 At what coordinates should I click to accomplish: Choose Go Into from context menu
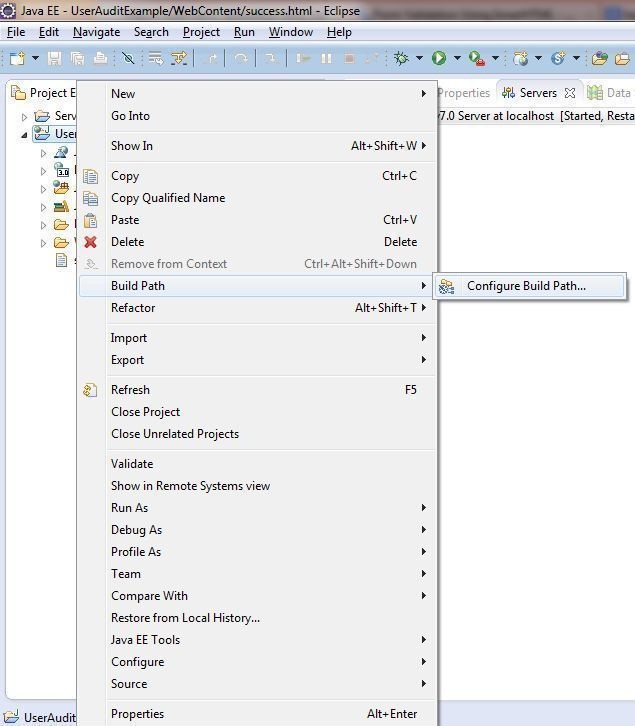point(257,116)
